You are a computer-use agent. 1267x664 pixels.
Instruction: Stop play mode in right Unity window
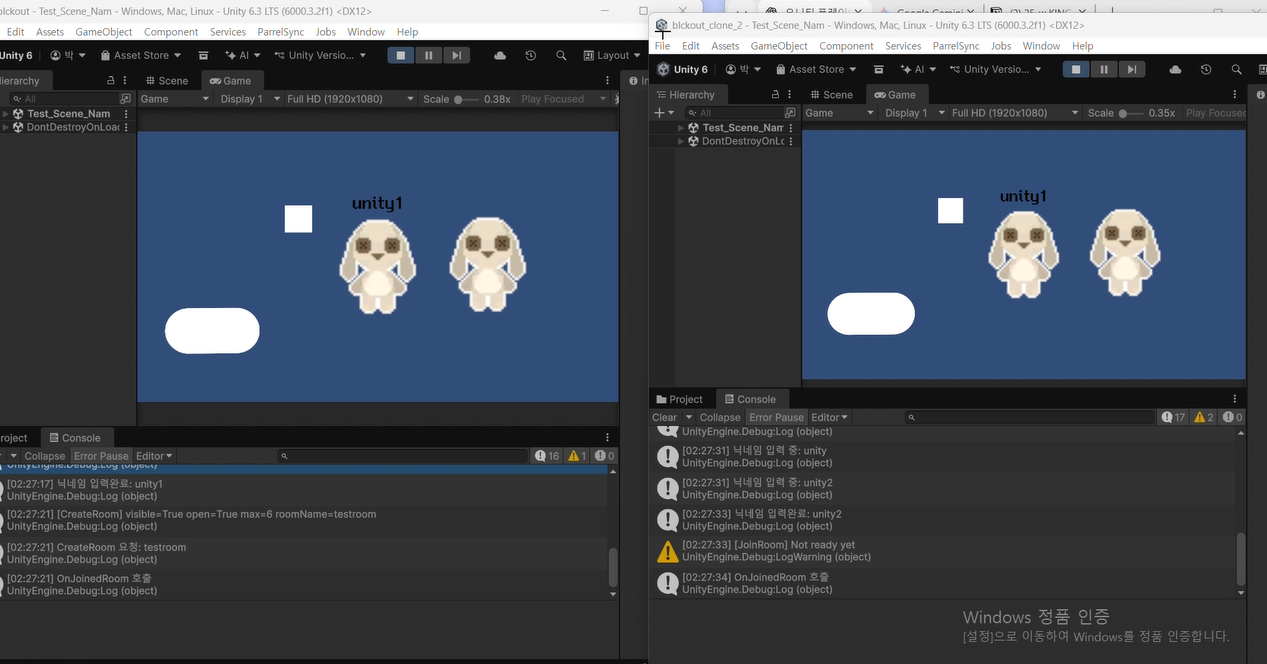click(x=1076, y=70)
